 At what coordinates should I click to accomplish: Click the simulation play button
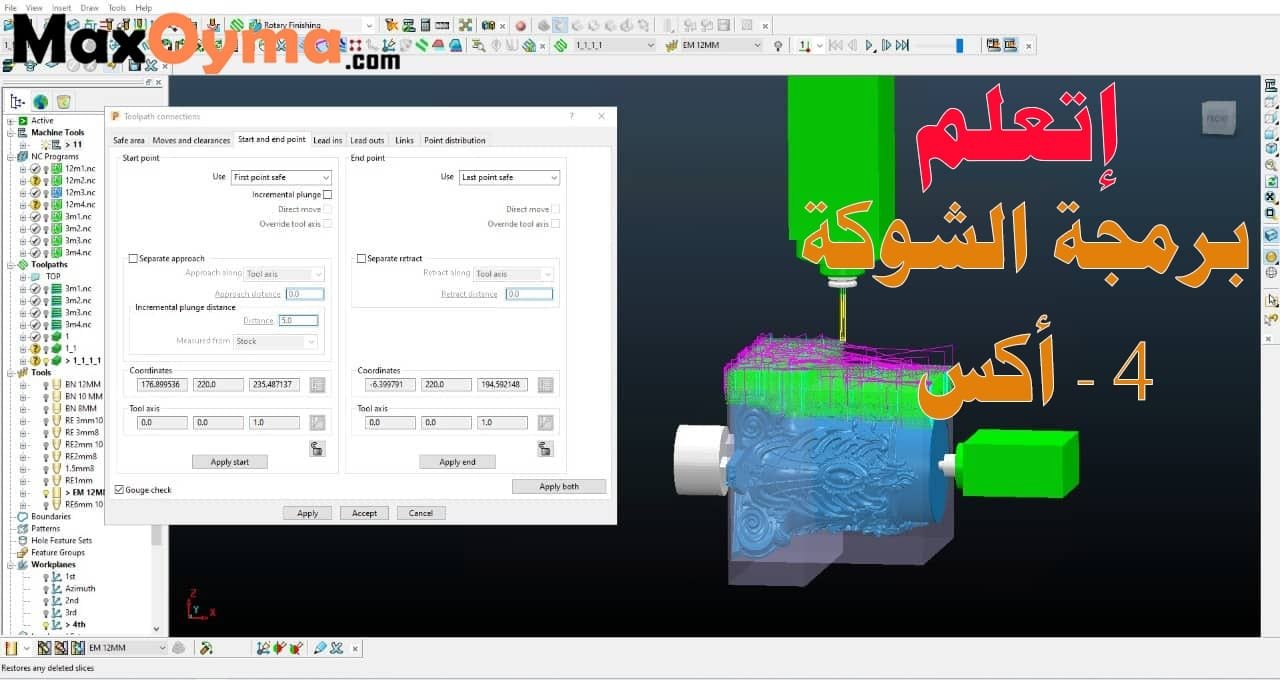tap(870, 45)
